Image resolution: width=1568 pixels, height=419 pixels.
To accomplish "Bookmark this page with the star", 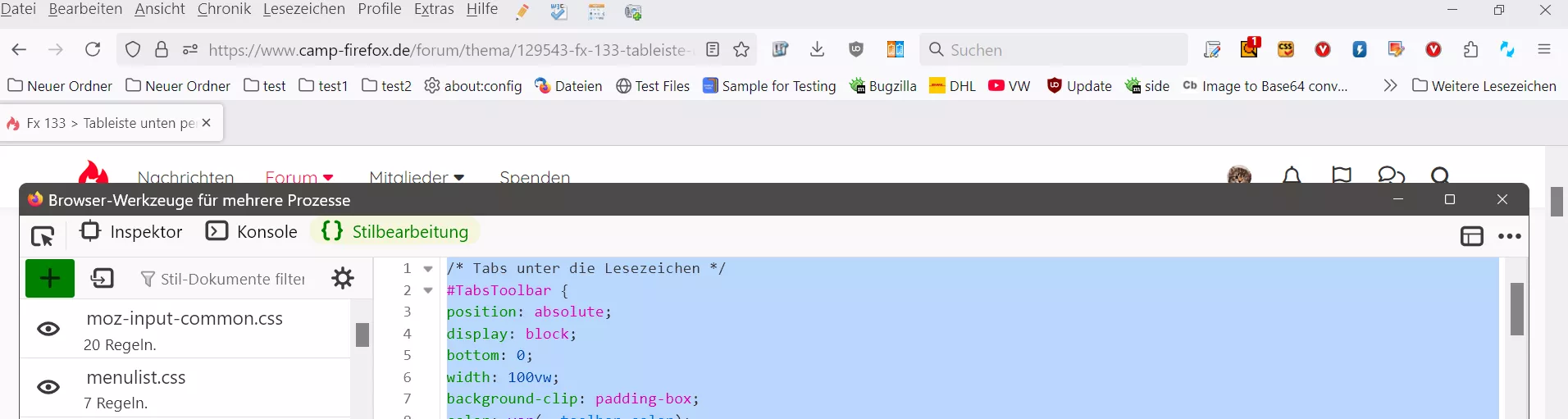I will [741, 50].
